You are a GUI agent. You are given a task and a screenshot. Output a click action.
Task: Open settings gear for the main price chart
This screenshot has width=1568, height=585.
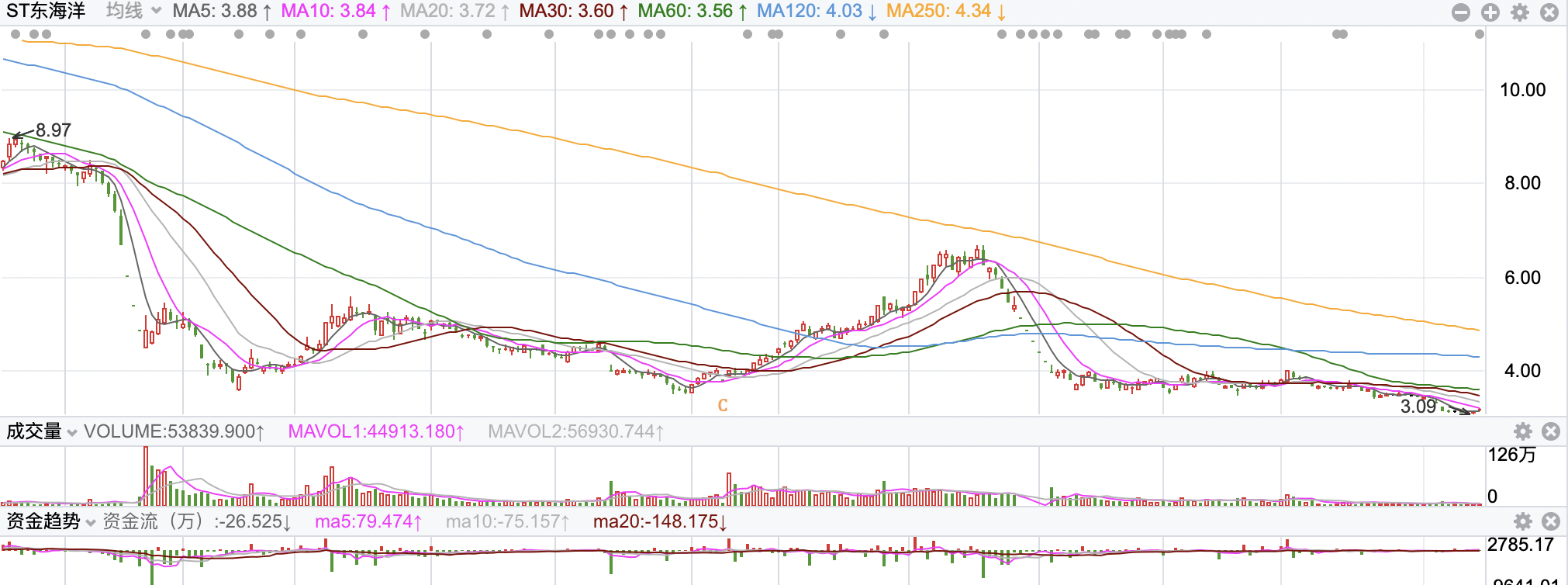pyautogui.click(x=1520, y=12)
